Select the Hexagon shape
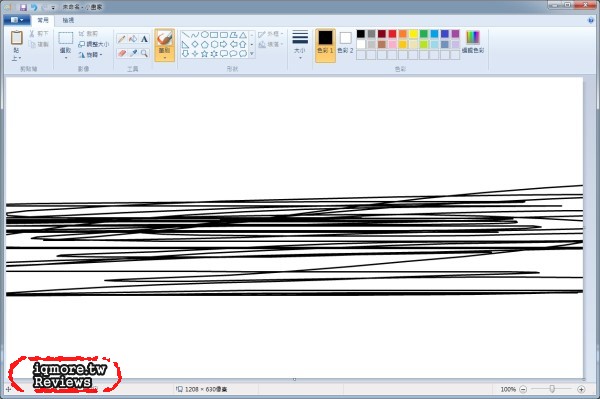600x399 pixels. coord(214,44)
